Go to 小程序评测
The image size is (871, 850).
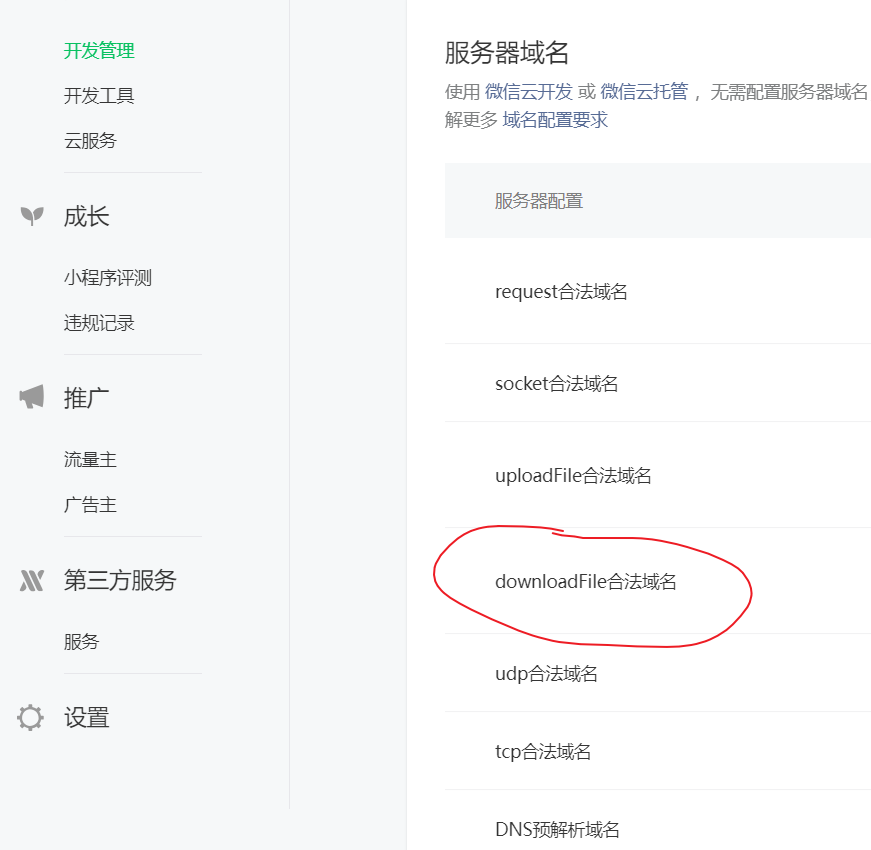(x=108, y=277)
